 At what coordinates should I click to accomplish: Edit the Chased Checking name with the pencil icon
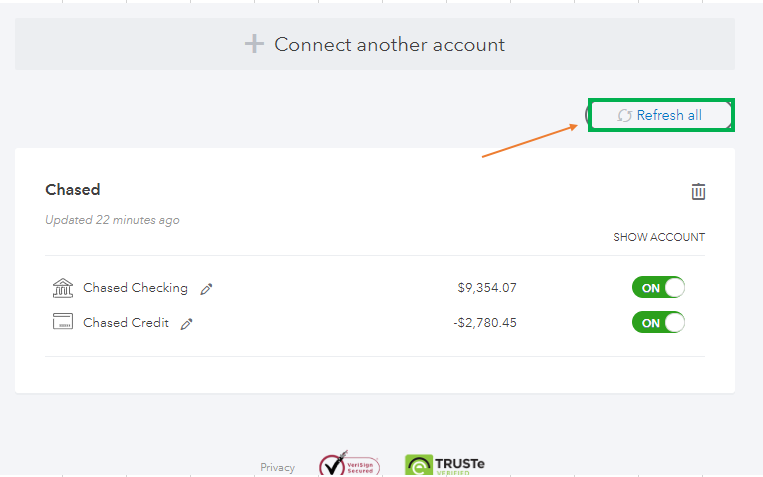(x=206, y=289)
